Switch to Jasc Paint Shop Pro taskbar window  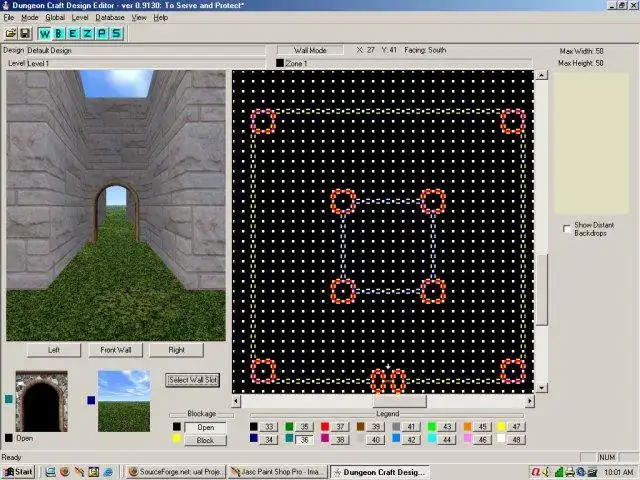[278, 472]
